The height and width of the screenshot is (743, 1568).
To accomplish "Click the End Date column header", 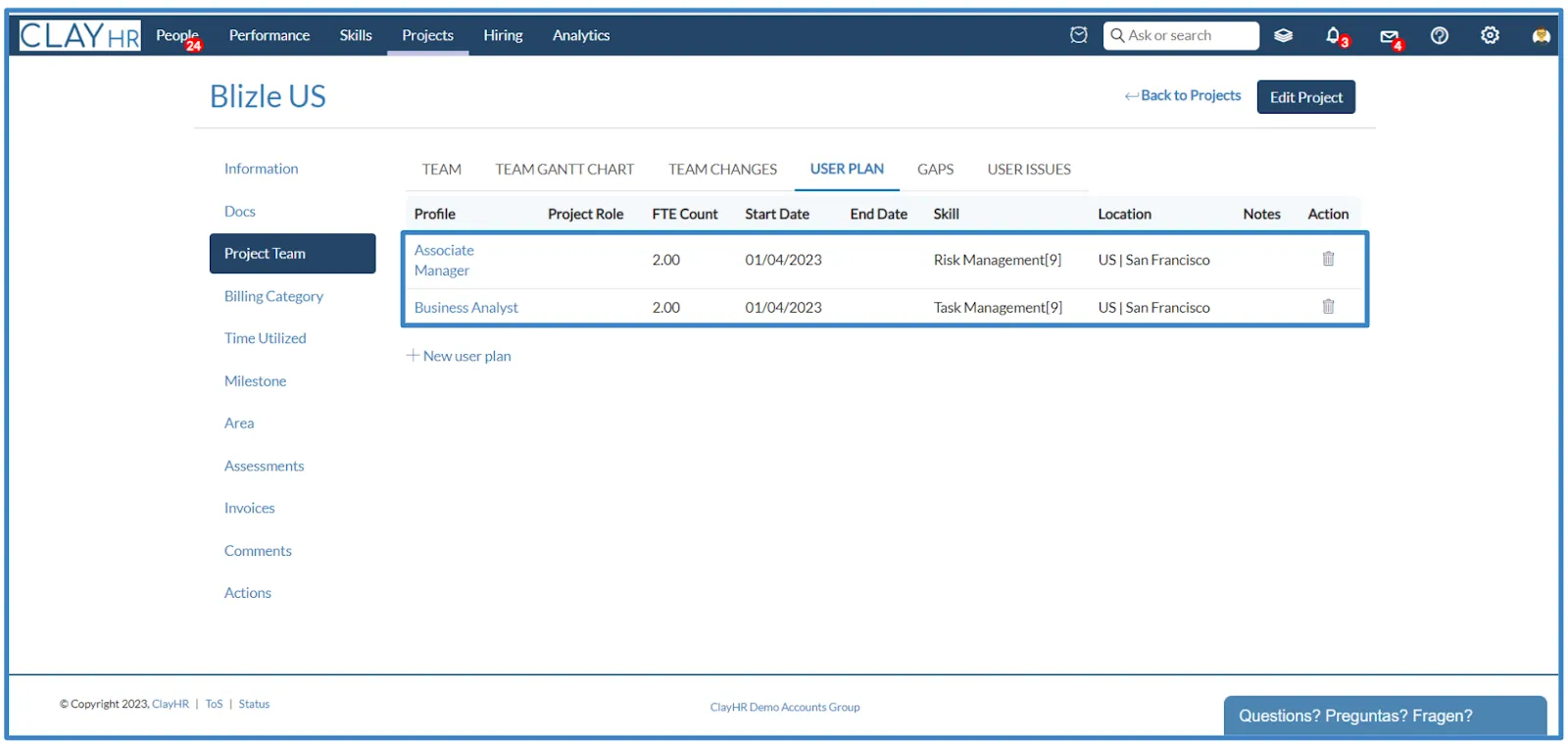I will click(879, 214).
